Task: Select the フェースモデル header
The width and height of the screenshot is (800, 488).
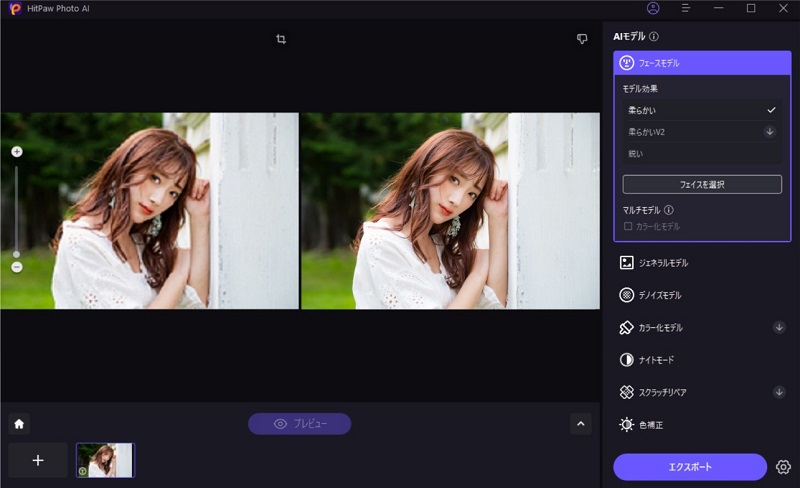Action: pos(702,63)
